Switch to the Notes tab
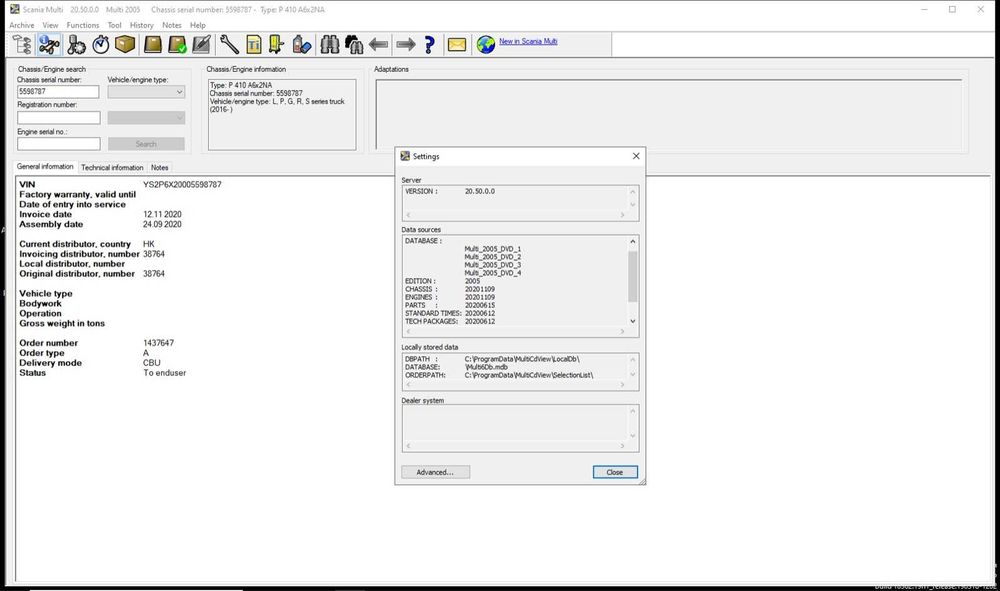This screenshot has height=591, width=1000. pos(159,168)
